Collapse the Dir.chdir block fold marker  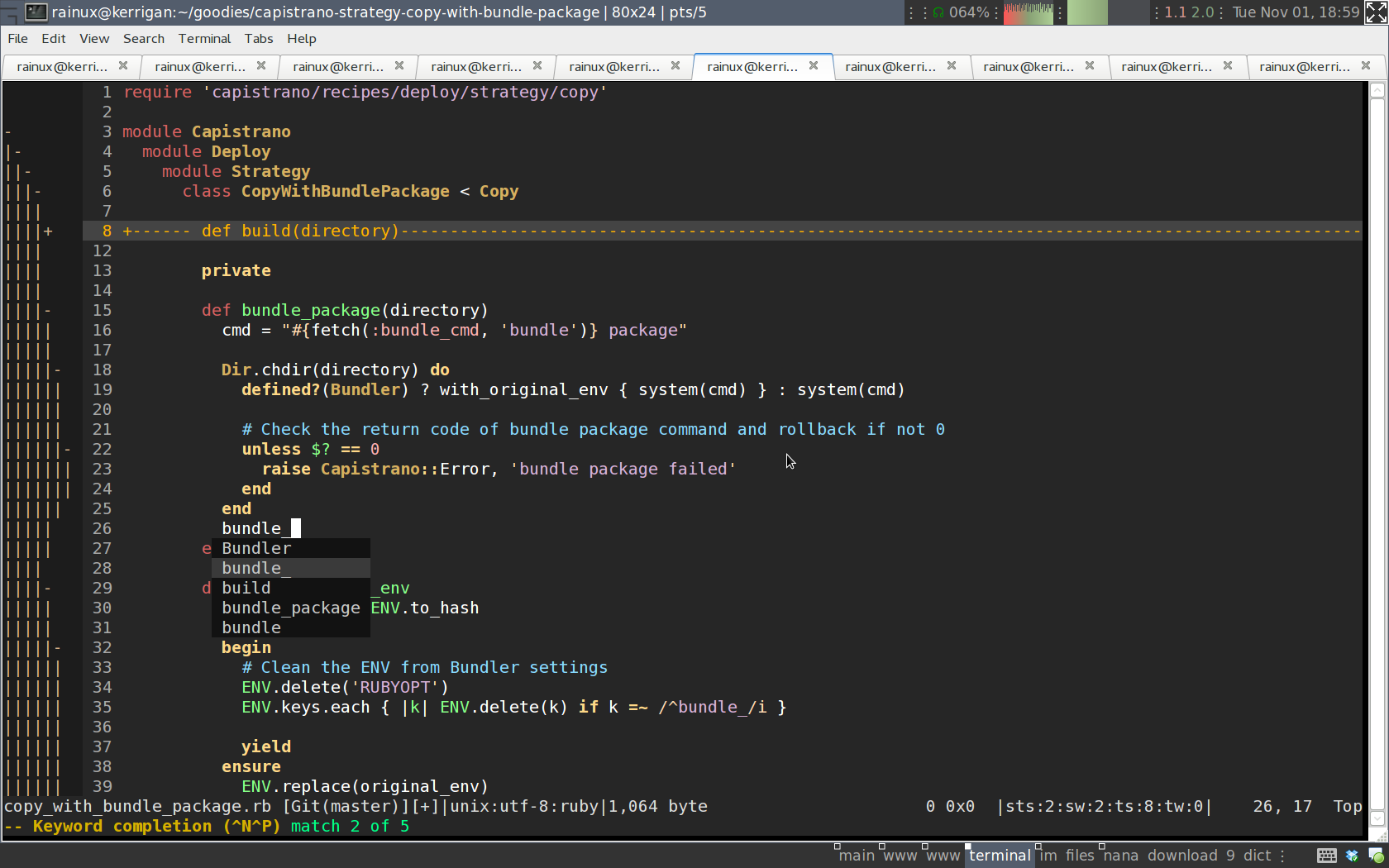coord(58,370)
